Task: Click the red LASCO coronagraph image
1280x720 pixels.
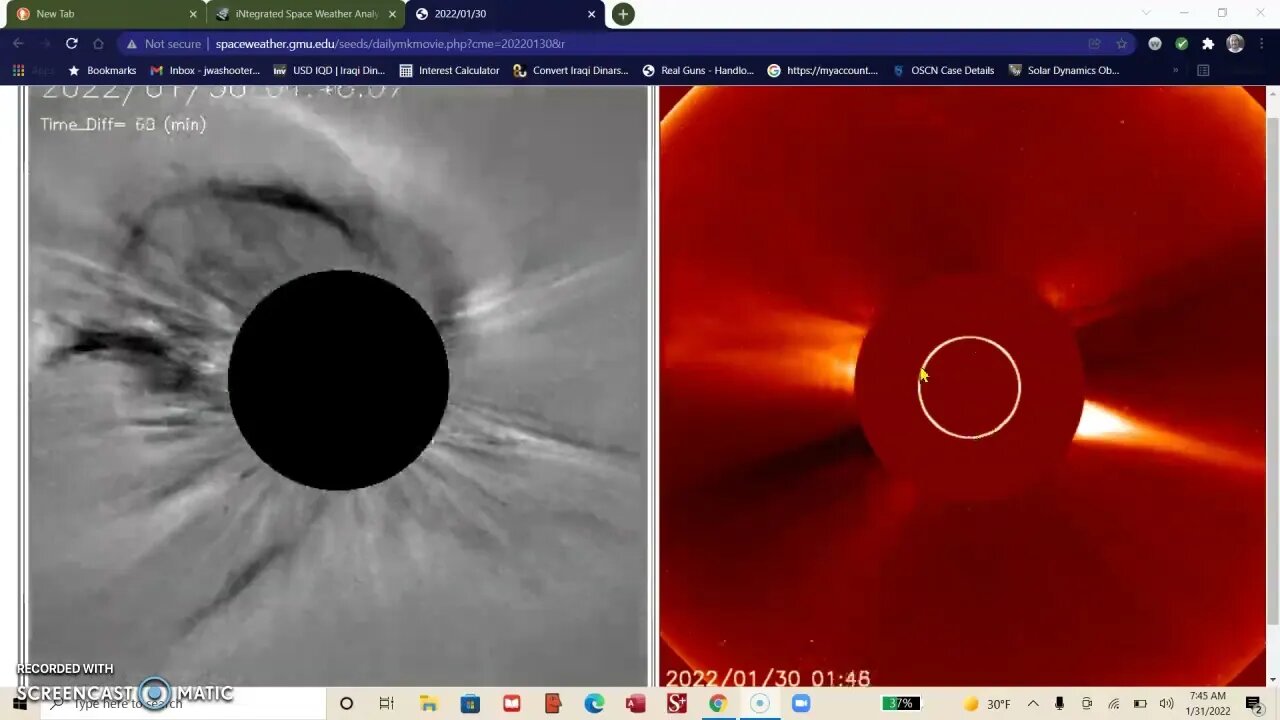Action: point(963,386)
